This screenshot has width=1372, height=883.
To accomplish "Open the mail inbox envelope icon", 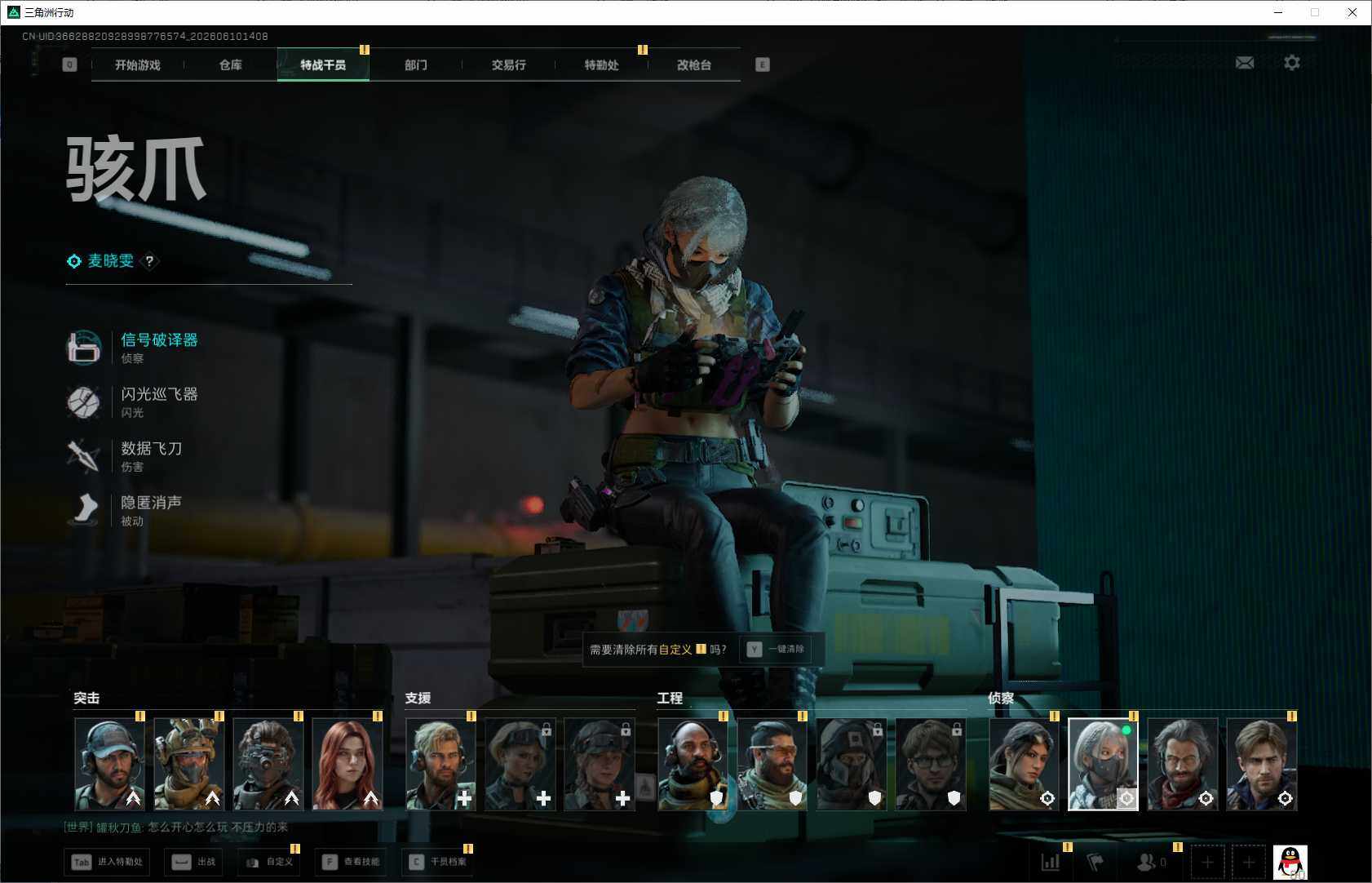I will (1245, 63).
